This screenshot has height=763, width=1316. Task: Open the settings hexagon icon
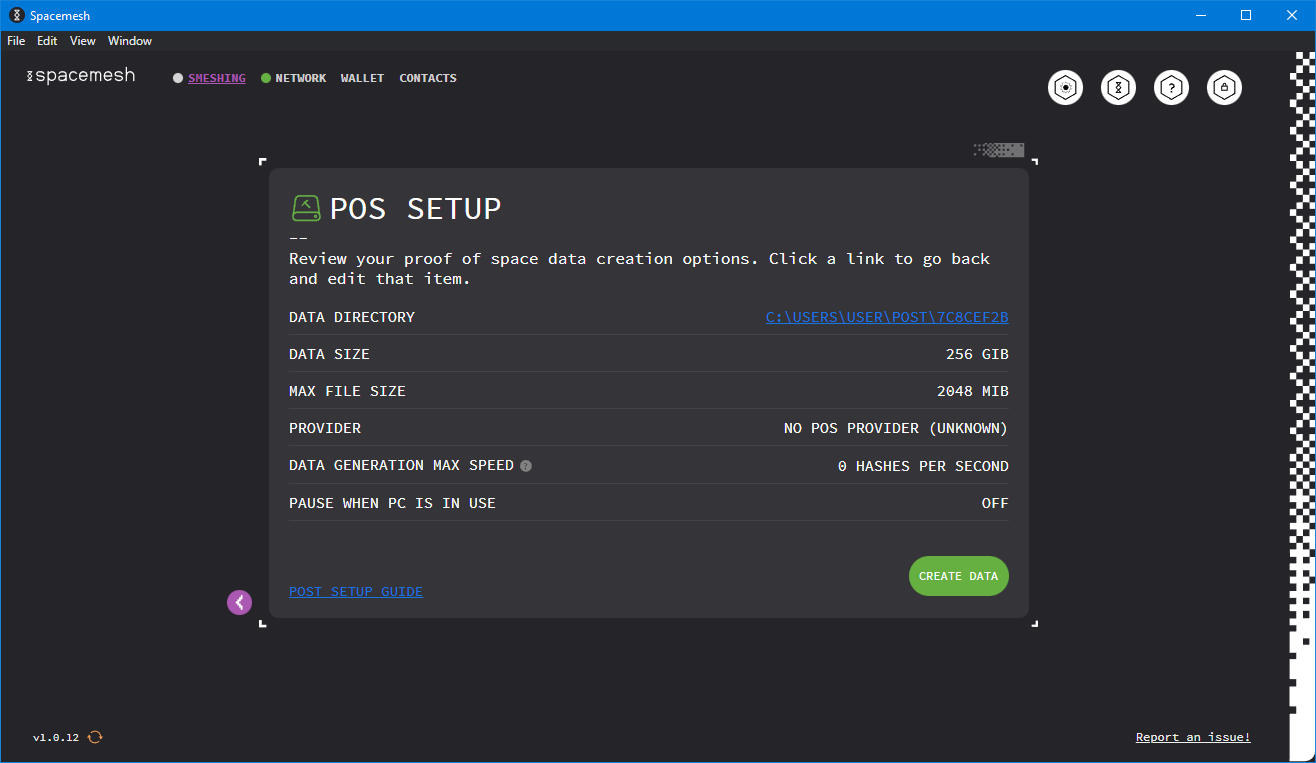1066,88
